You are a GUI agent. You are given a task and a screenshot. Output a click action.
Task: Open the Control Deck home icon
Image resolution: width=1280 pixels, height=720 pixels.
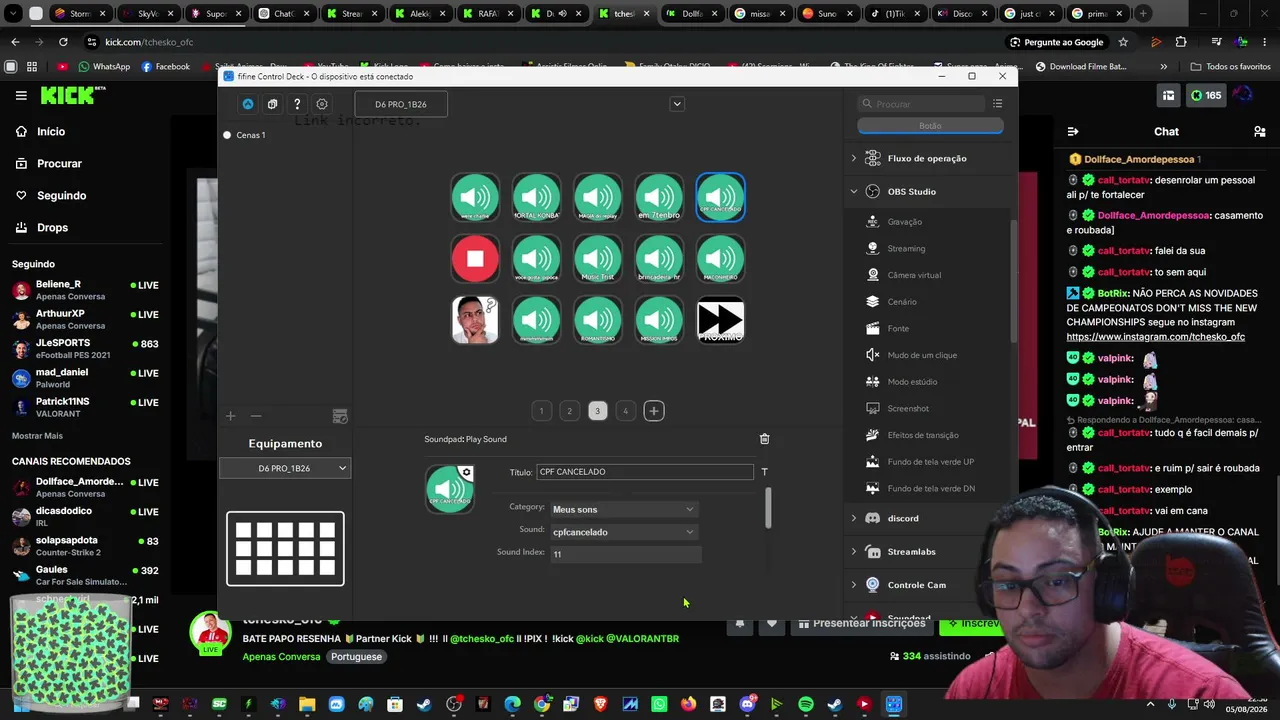point(248,104)
